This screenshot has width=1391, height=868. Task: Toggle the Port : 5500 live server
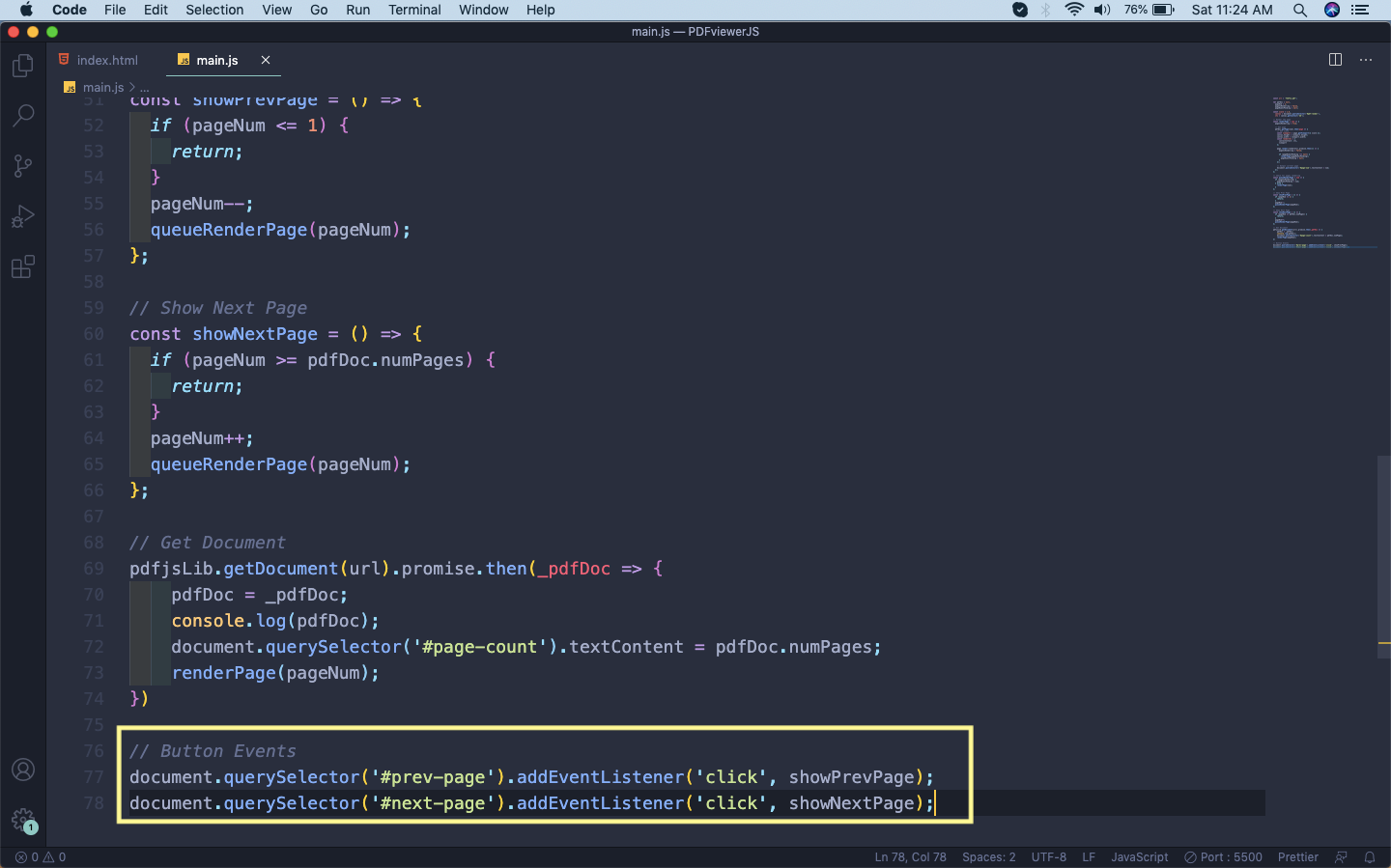click(1223, 856)
